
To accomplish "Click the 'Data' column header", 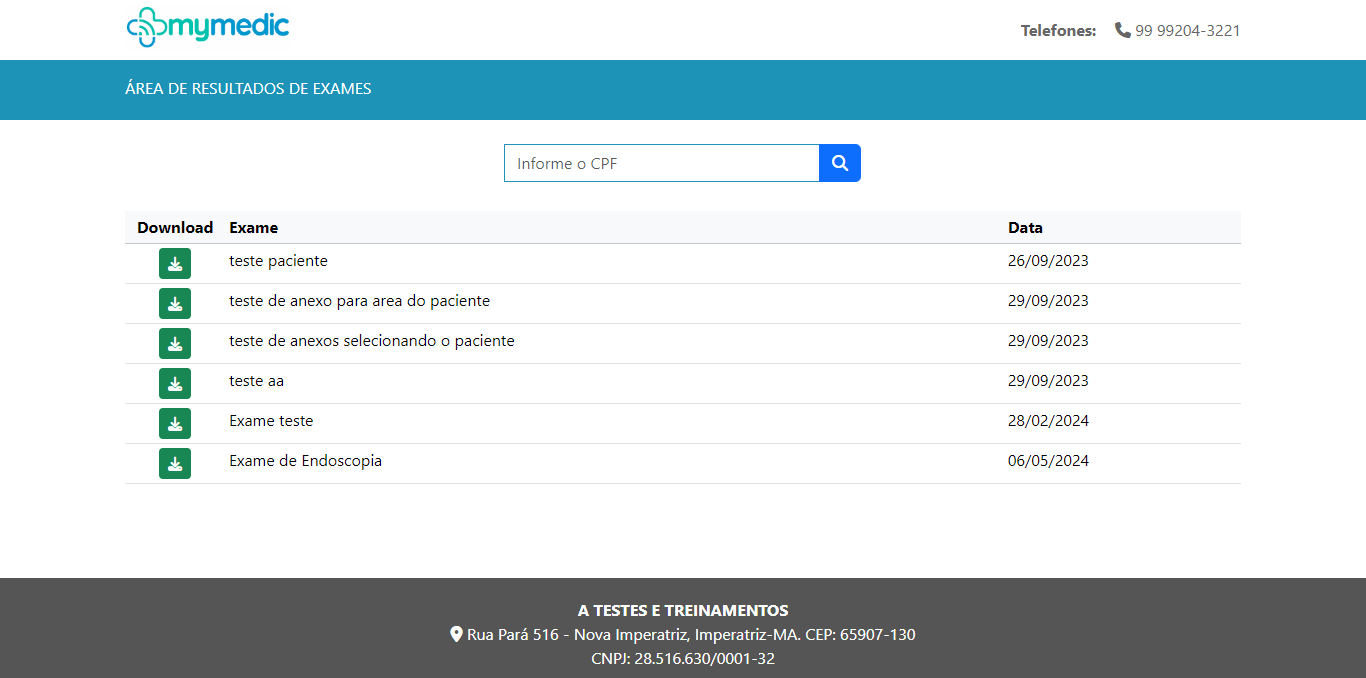I will [x=1025, y=228].
